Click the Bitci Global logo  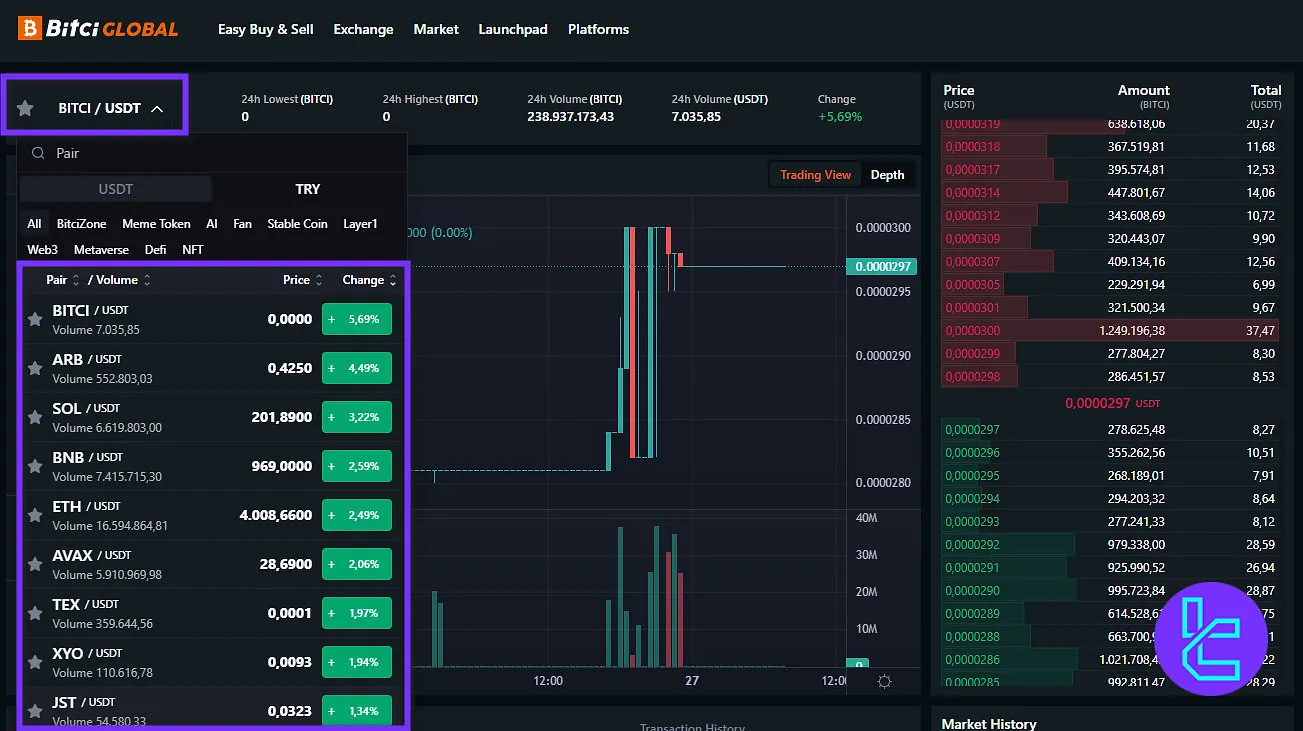coord(98,29)
